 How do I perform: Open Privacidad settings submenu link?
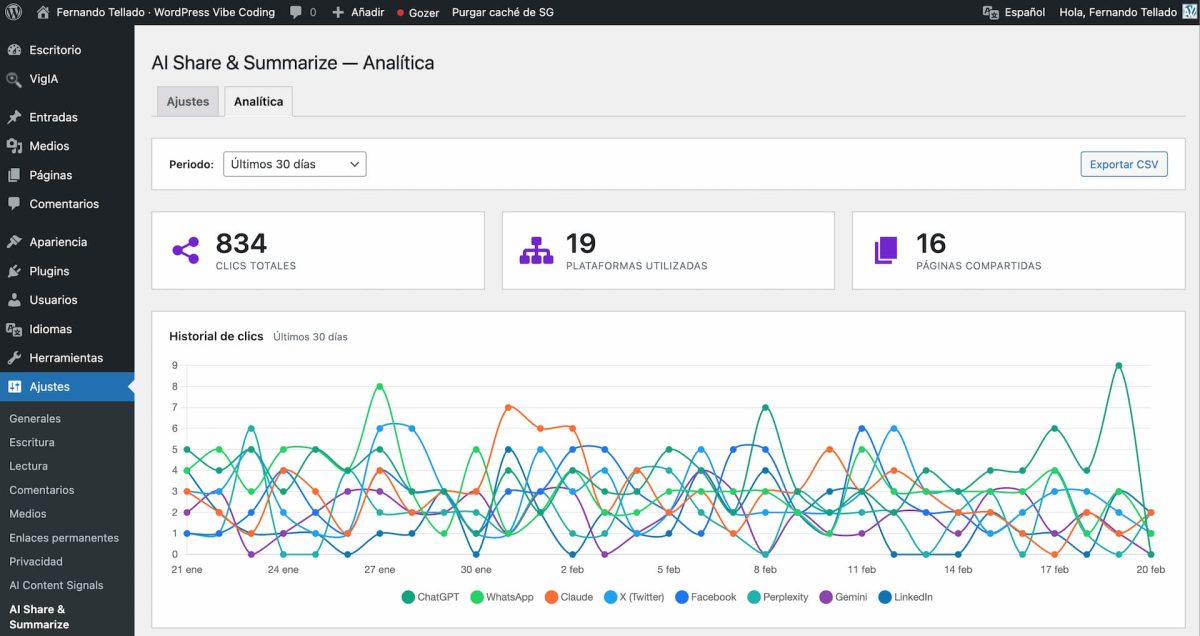click(36, 562)
